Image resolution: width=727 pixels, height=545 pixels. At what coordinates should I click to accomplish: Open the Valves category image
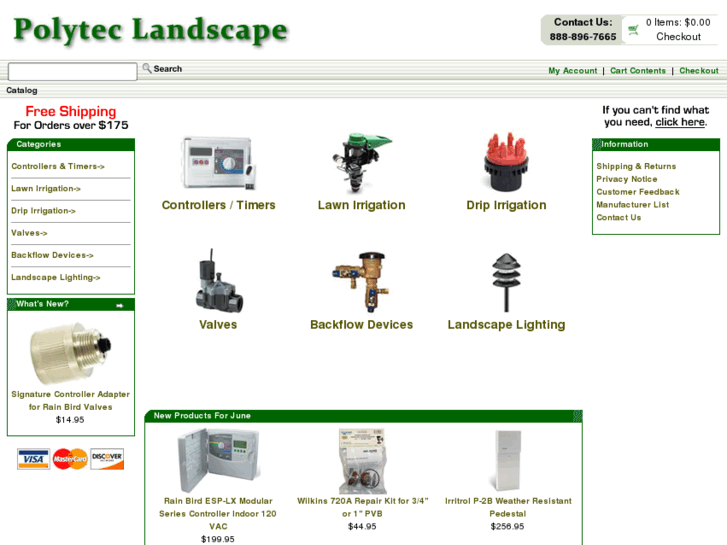(218, 280)
